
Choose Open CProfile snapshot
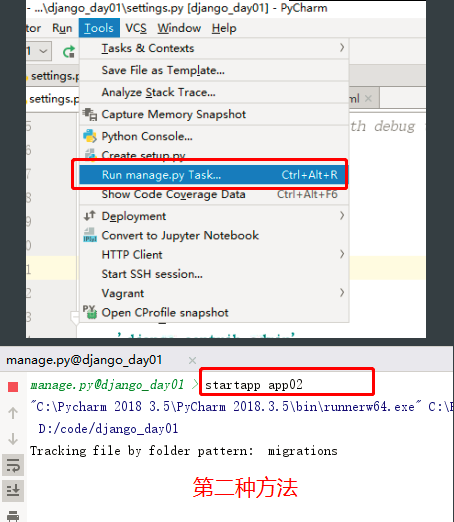(x=214, y=313)
